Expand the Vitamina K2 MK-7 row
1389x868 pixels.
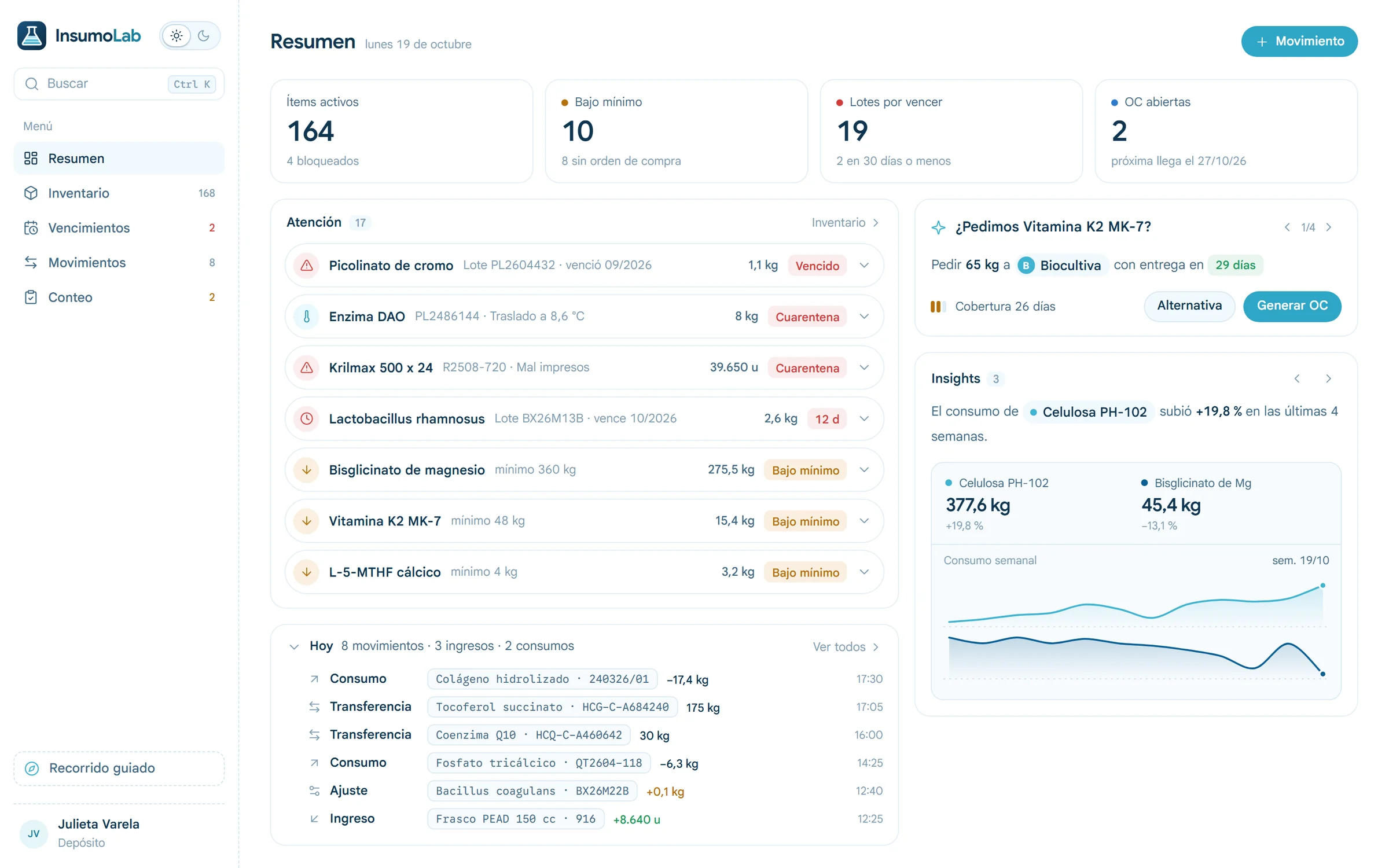tap(864, 521)
